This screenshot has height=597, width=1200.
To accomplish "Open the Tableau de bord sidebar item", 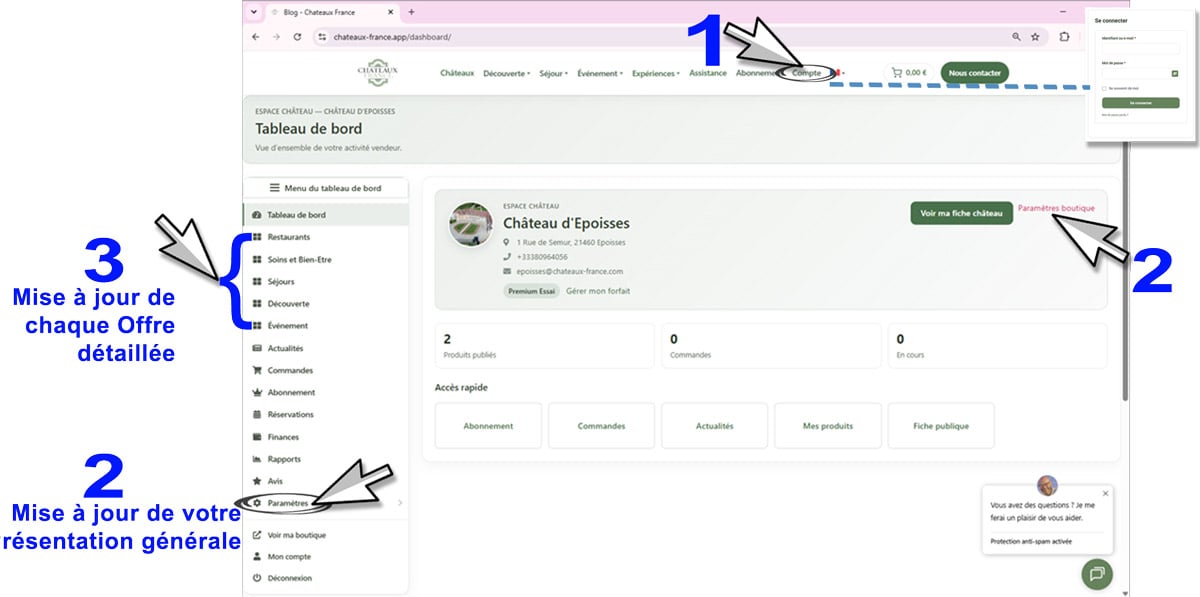I will tap(326, 215).
